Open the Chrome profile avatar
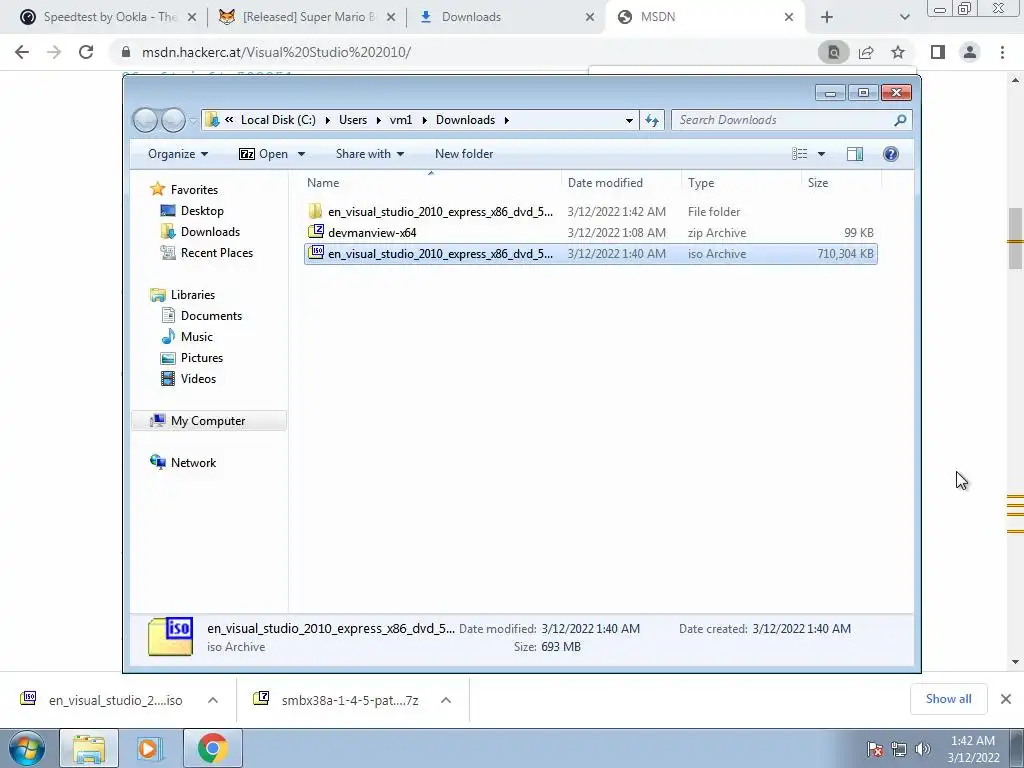 [x=970, y=52]
